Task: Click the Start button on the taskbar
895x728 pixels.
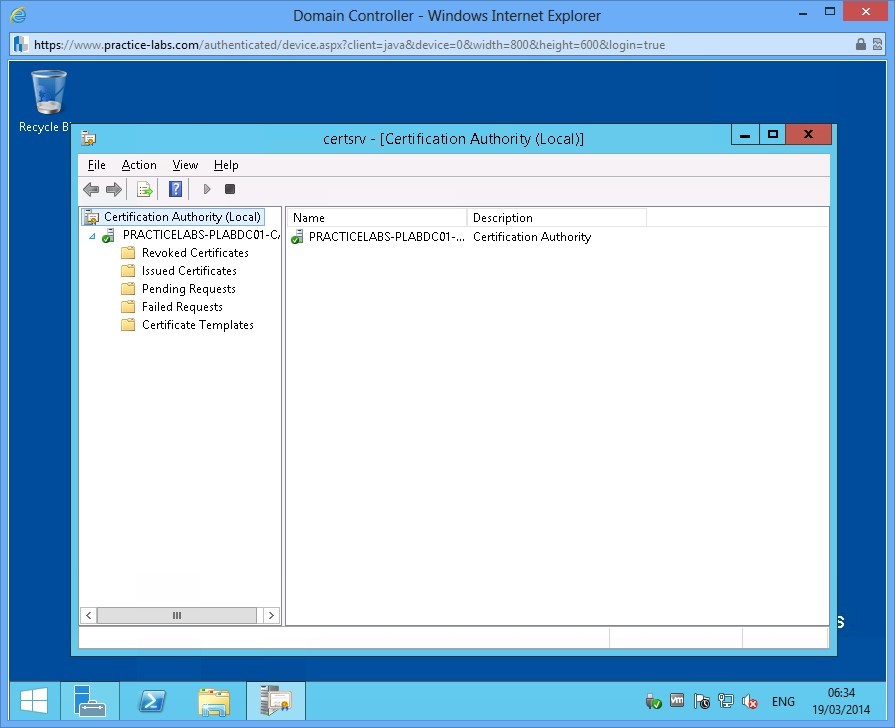Action: click(33, 701)
